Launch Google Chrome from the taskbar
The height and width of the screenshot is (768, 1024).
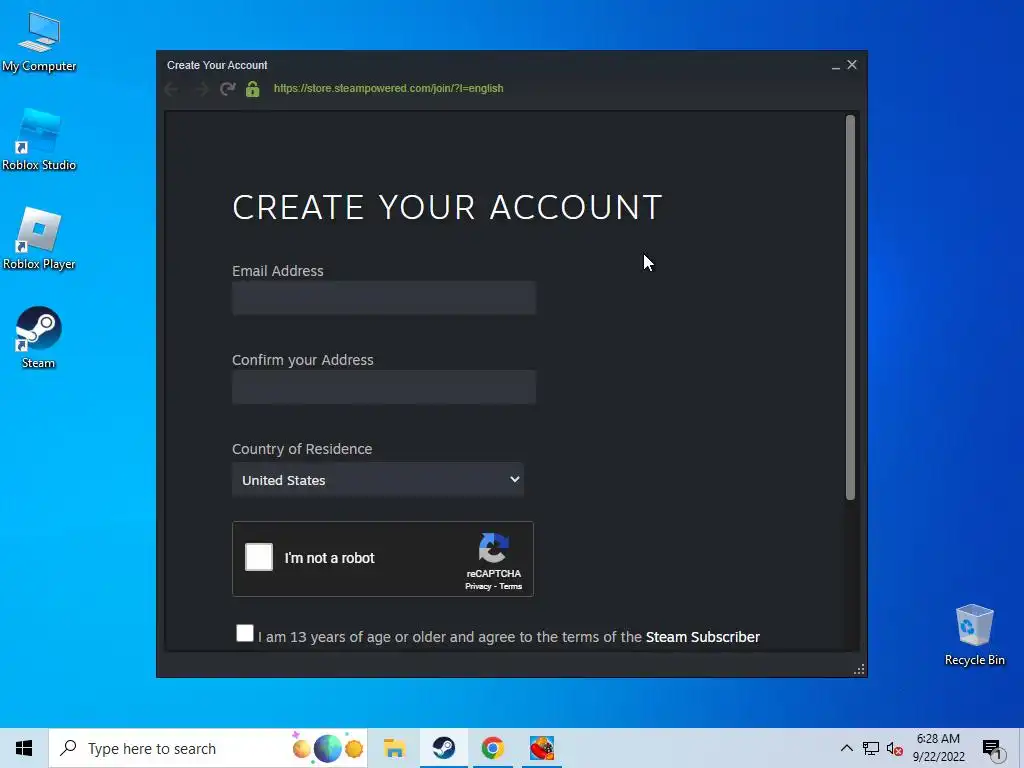pyautogui.click(x=492, y=748)
